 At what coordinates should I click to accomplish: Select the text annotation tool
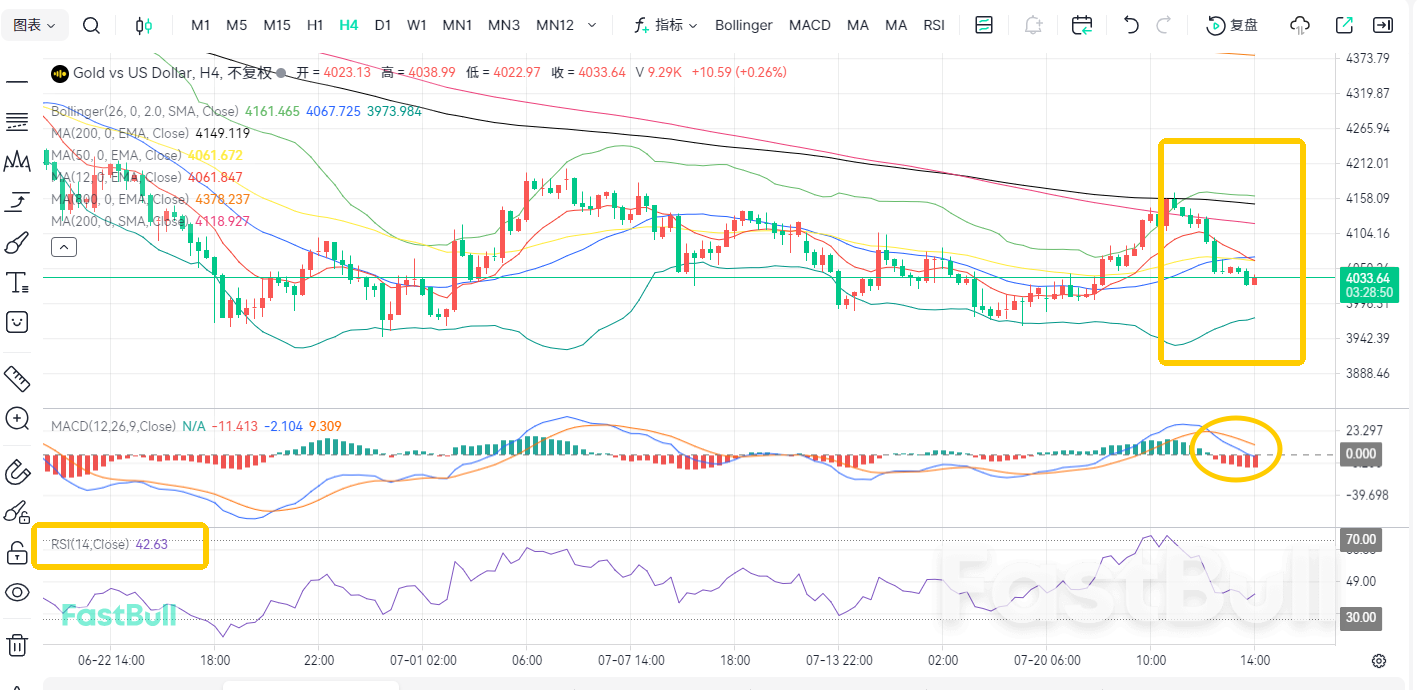[17, 282]
